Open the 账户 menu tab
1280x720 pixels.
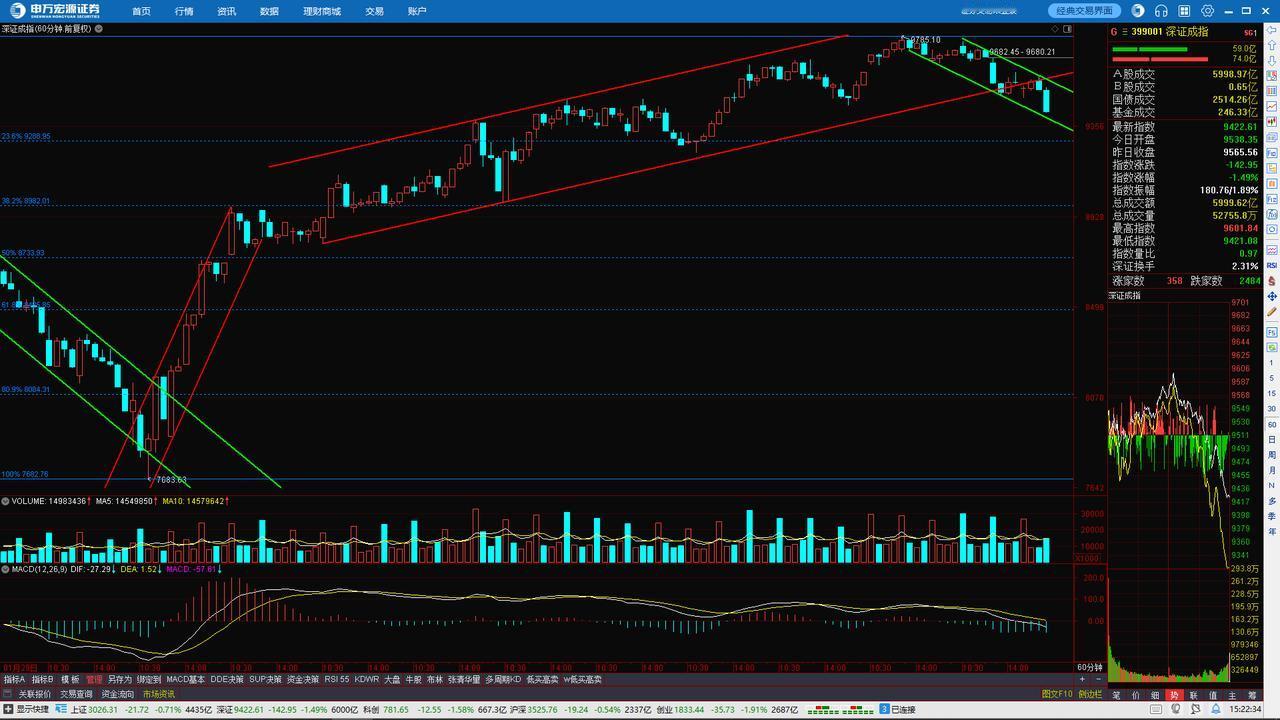coord(417,11)
